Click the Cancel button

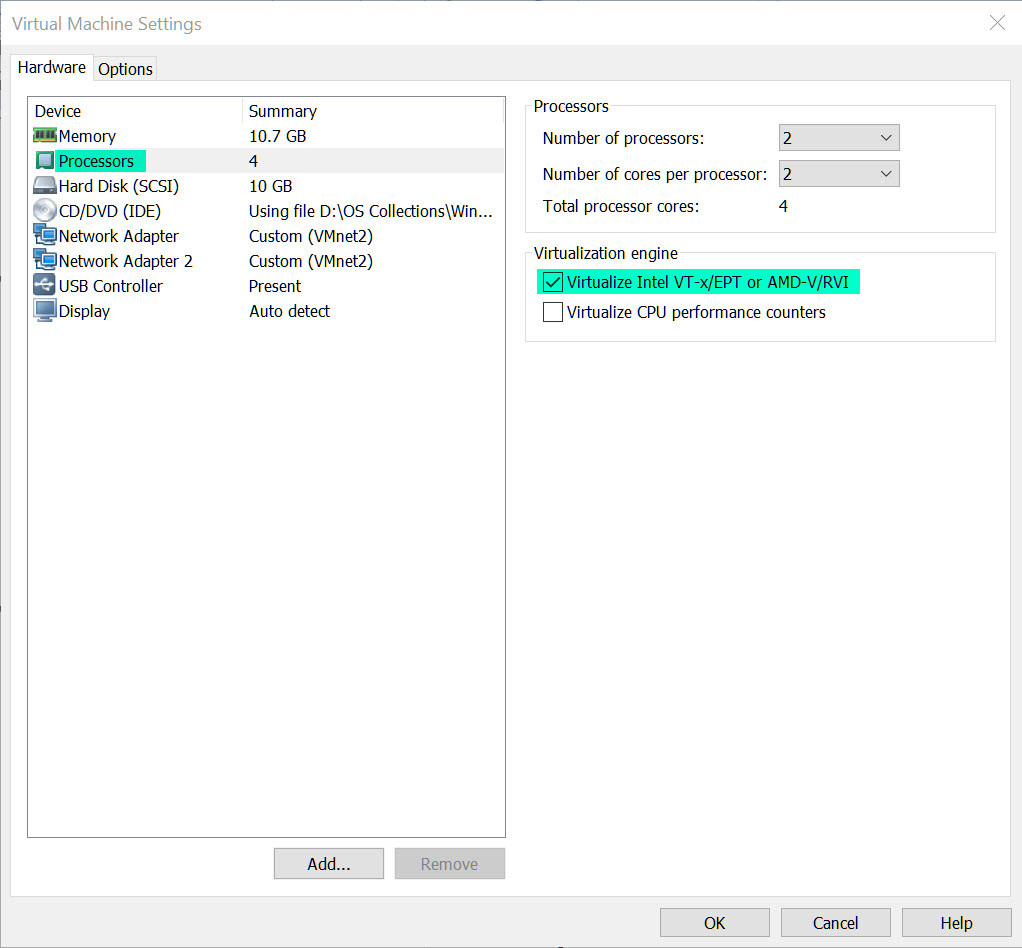pos(835,923)
